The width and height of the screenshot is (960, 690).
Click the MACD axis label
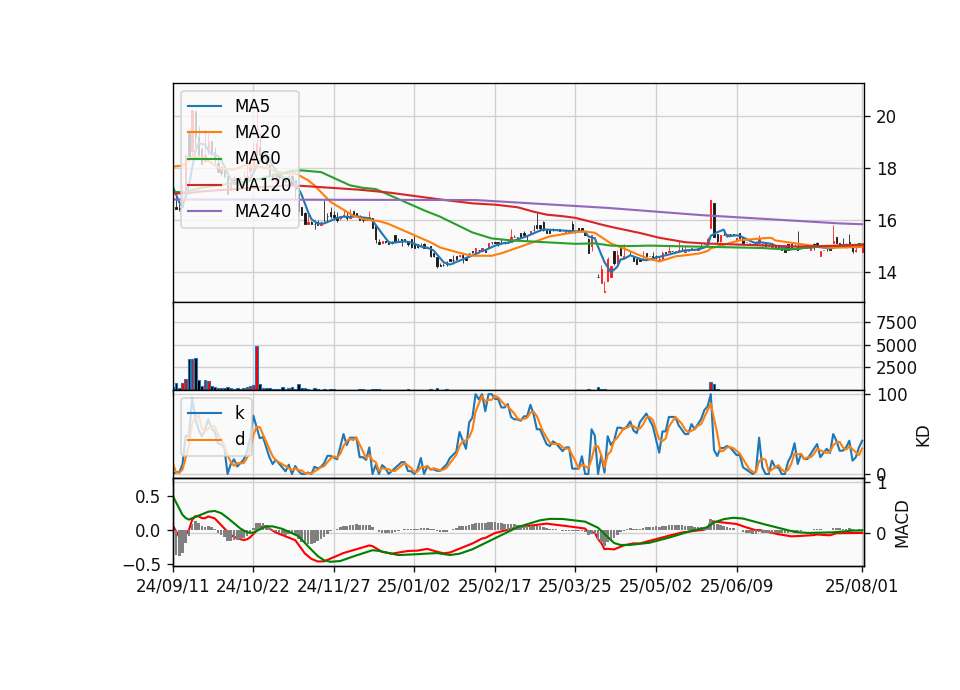(x=902, y=524)
